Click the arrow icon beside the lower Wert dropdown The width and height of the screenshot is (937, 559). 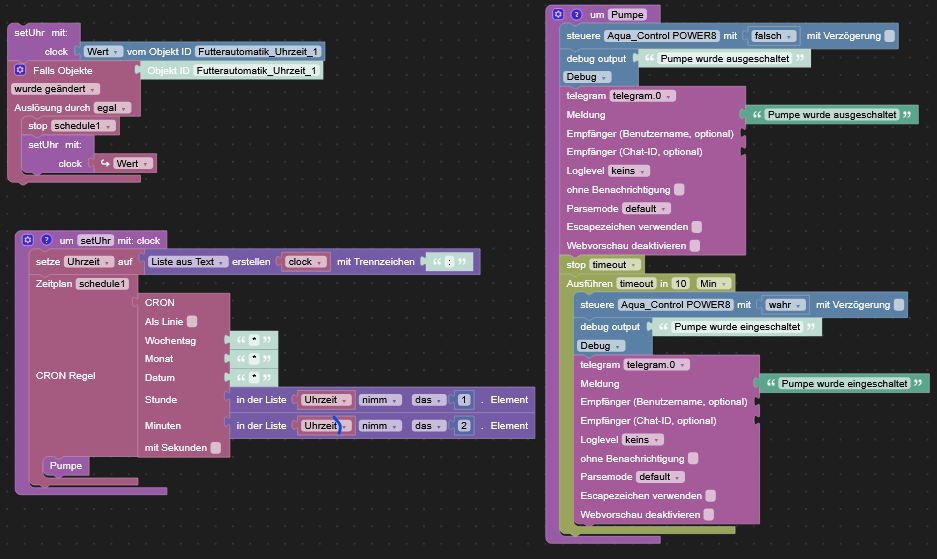pyautogui.click(x=104, y=163)
